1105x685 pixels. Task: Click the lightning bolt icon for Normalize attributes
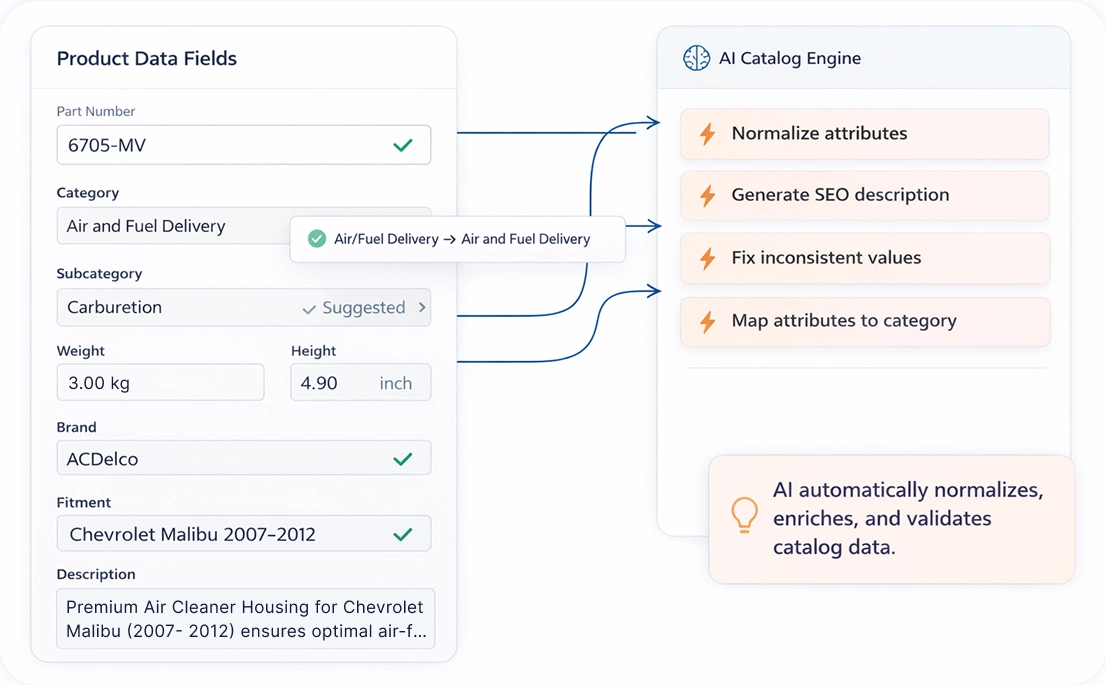click(x=708, y=134)
